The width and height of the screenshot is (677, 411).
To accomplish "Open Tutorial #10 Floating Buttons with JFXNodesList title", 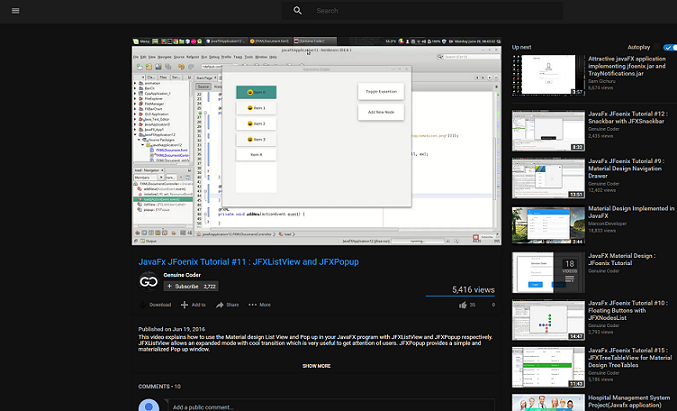I will 628,310.
